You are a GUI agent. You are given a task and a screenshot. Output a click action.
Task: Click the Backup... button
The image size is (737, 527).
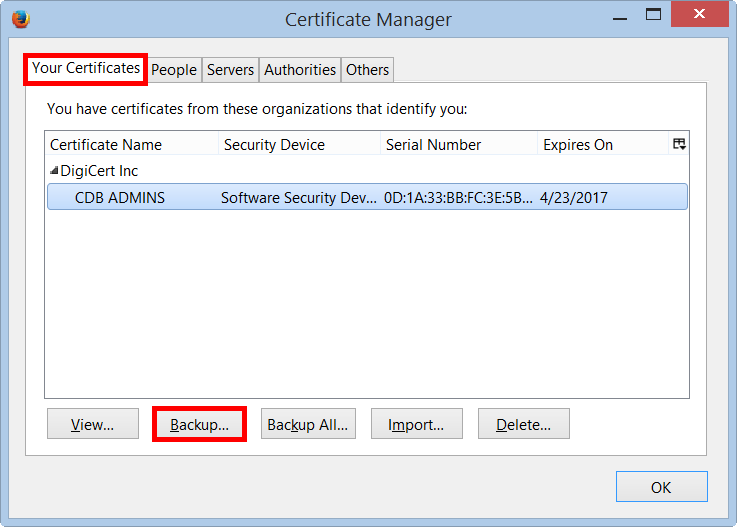199,424
